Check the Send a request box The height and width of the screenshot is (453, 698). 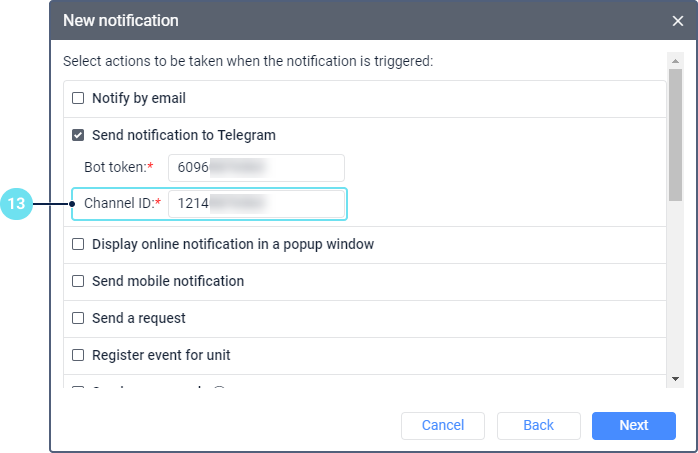[x=78, y=318]
